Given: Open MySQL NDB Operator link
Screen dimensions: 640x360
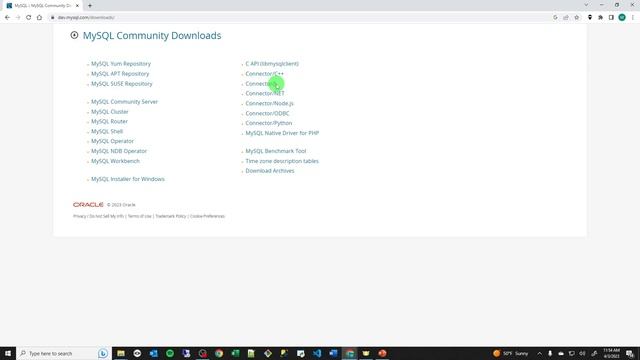Looking at the screenshot, I should [119, 151].
